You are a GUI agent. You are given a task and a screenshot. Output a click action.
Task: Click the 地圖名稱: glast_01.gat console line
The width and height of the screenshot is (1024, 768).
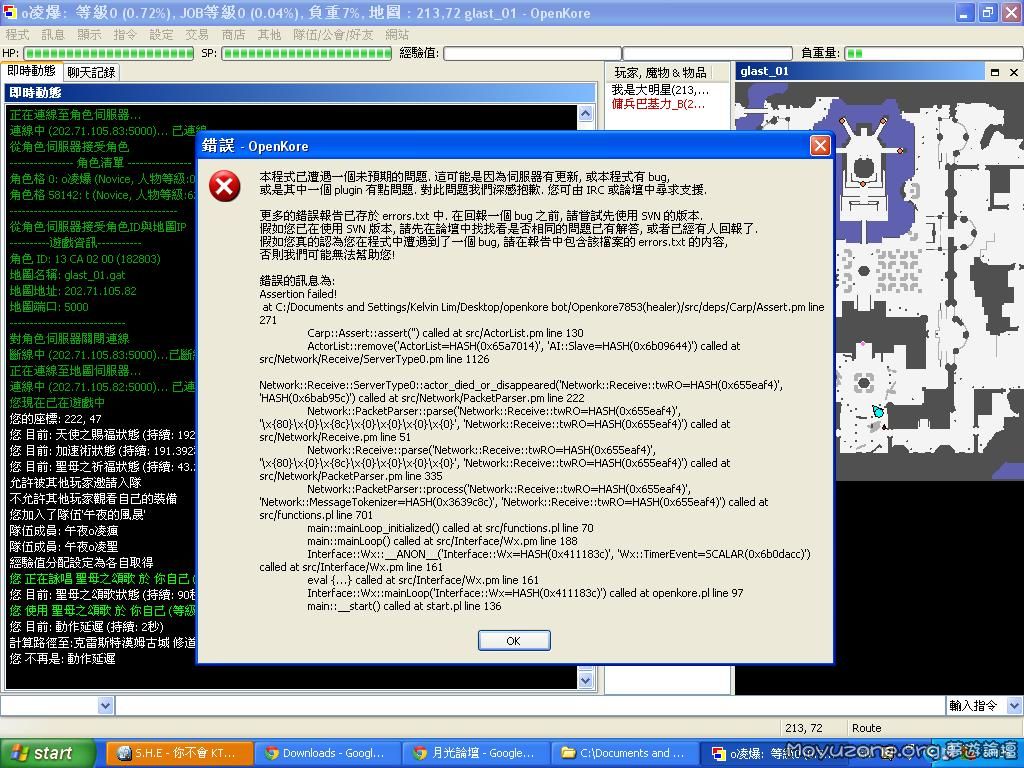click(67, 275)
